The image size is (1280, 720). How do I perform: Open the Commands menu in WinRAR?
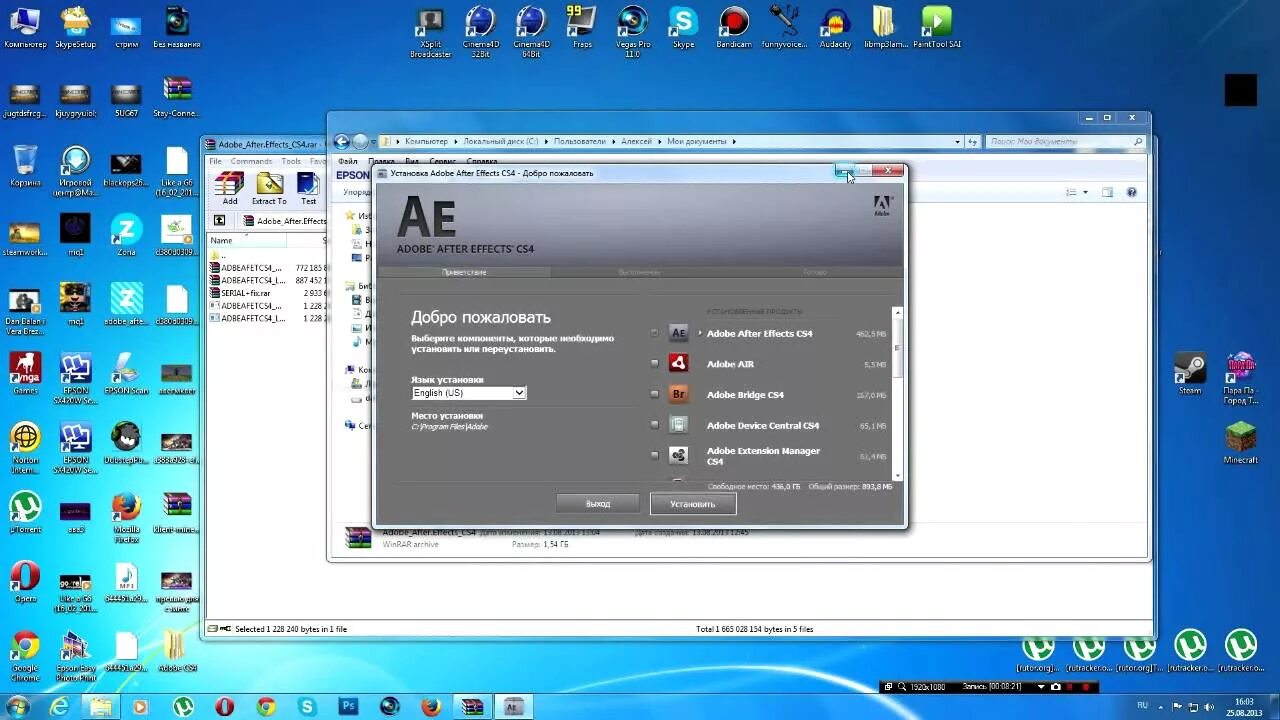tap(251, 161)
